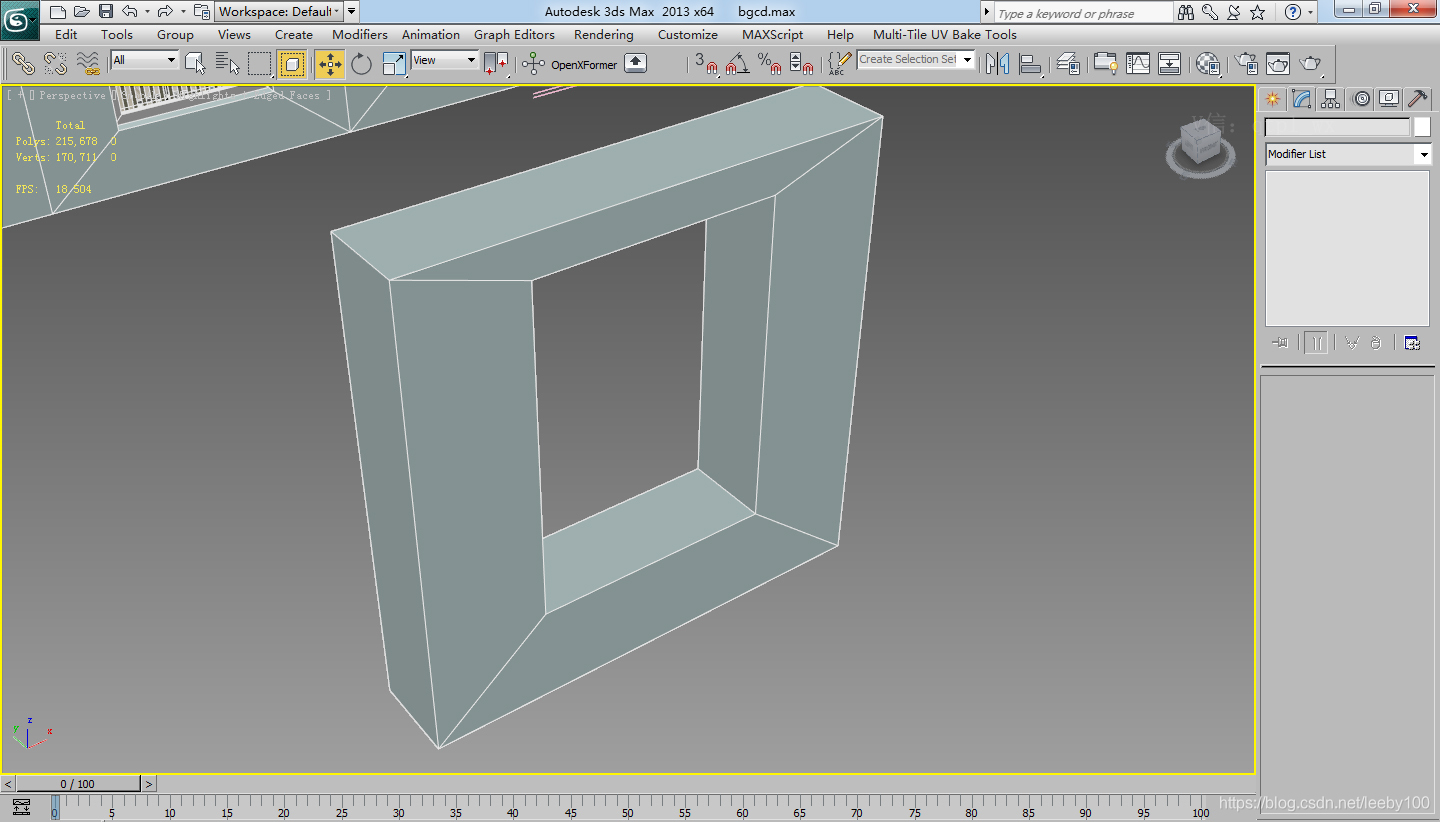Toggle 3D Snaps
The width and height of the screenshot is (1440, 822).
tap(706, 63)
